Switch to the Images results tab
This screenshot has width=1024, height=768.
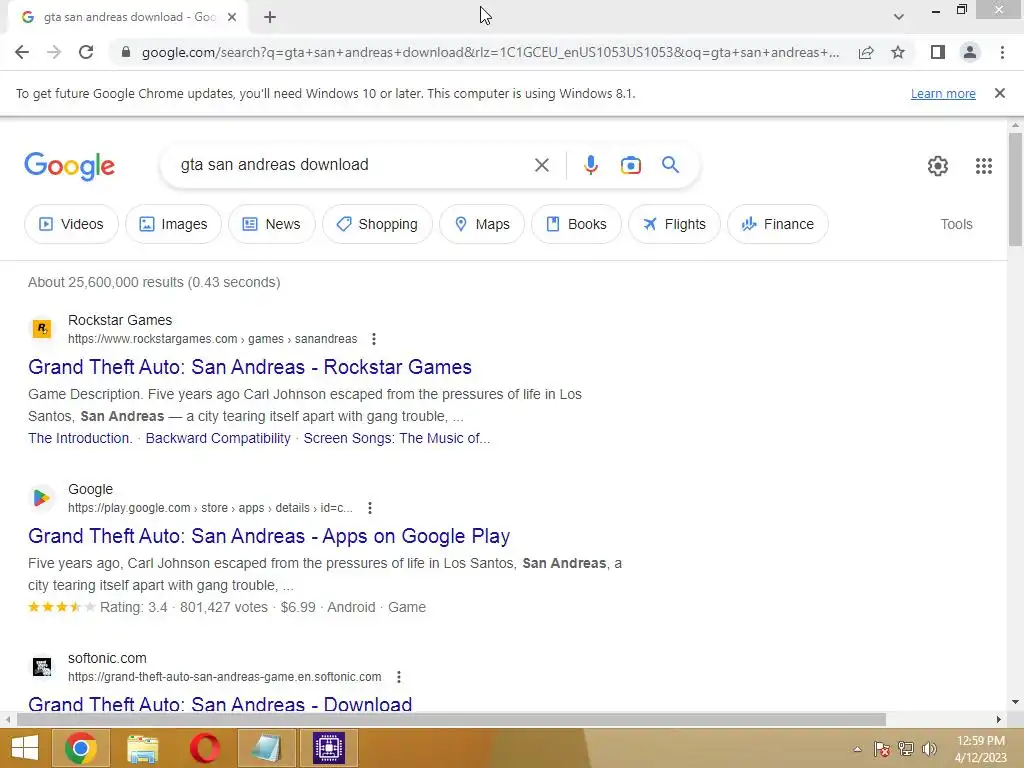click(173, 224)
